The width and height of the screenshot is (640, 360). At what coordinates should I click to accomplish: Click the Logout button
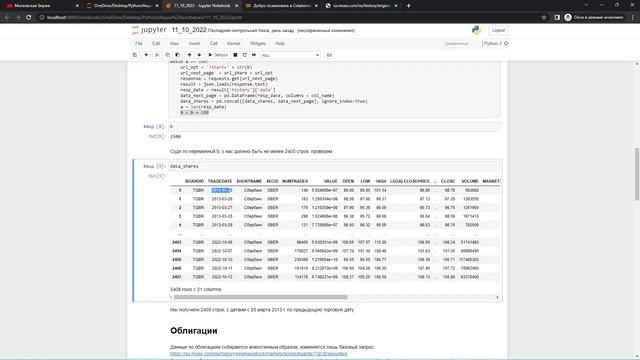pyautogui.click(x=498, y=30)
